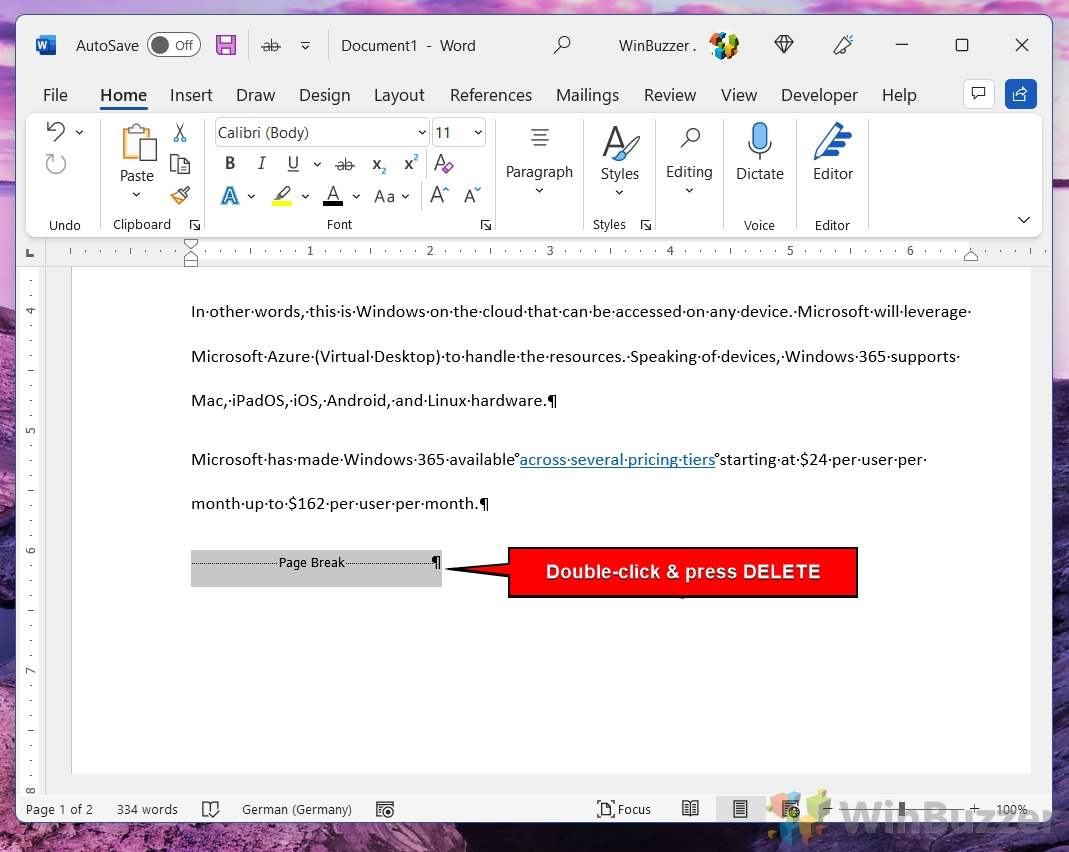Undo the last action
Image resolution: width=1069 pixels, height=852 pixels.
pos(56,132)
